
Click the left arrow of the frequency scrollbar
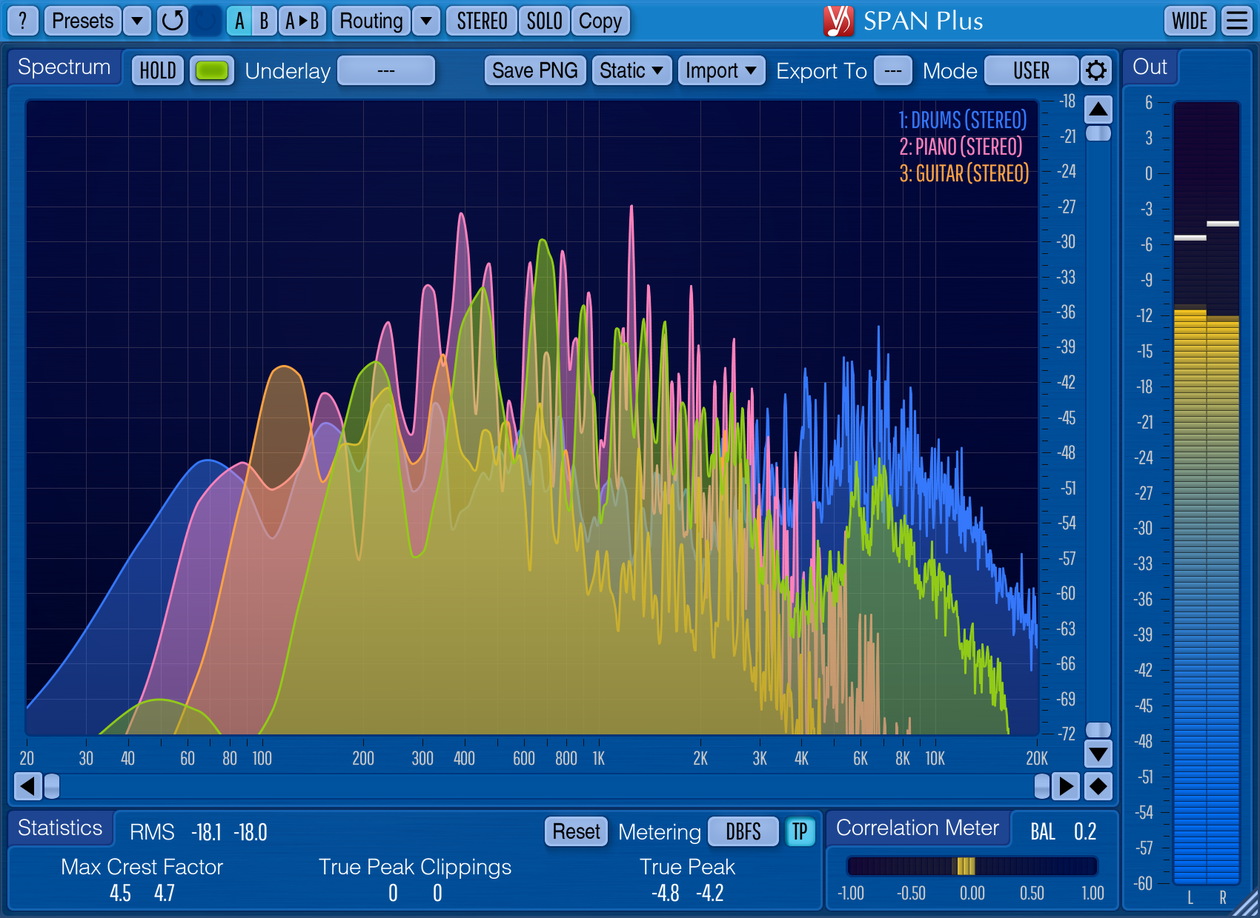coord(27,787)
